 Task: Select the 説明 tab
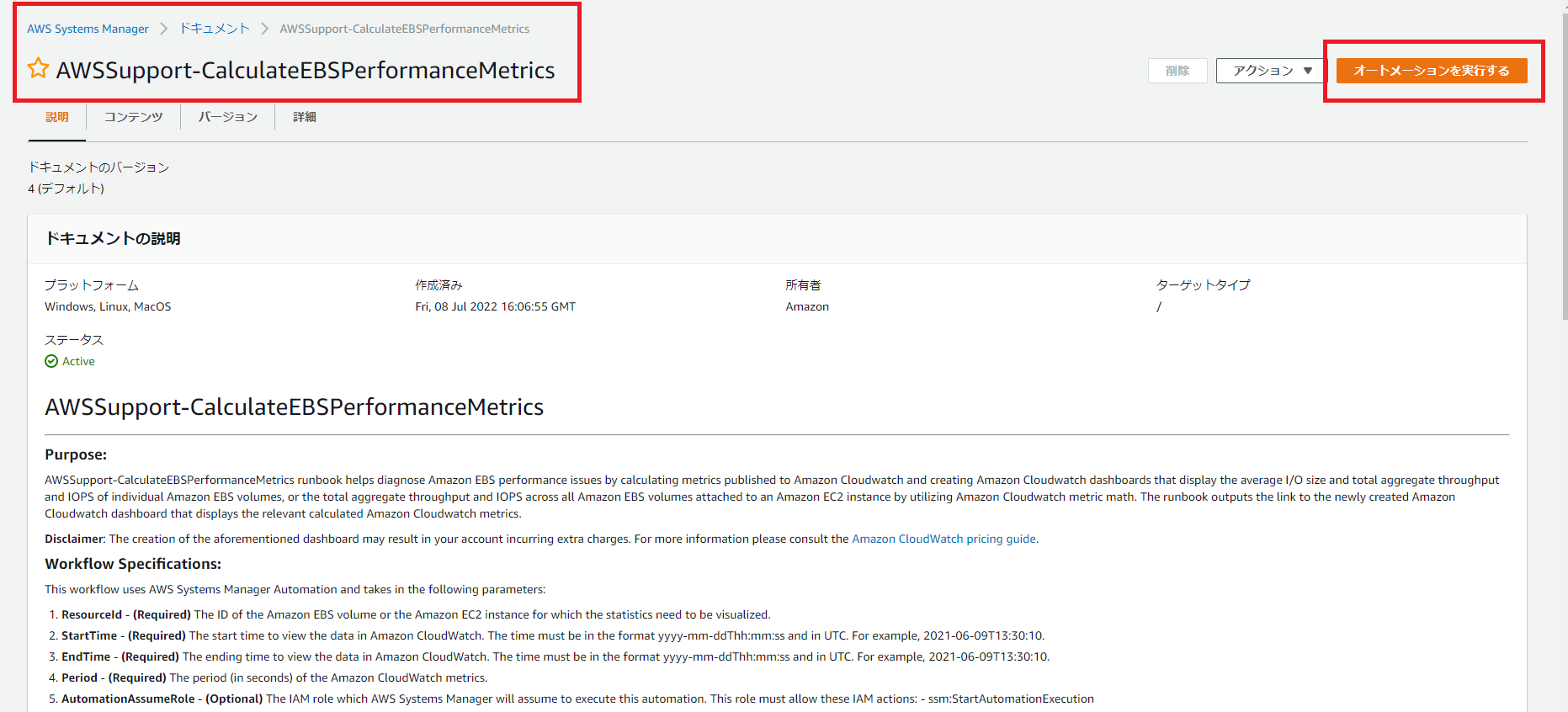pyautogui.click(x=57, y=117)
